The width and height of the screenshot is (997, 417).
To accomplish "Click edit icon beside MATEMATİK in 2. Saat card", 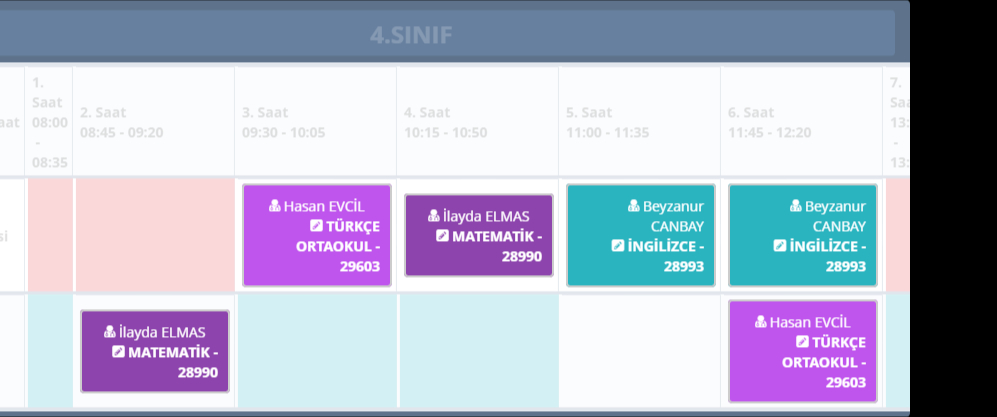I will click(x=118, y=352).
